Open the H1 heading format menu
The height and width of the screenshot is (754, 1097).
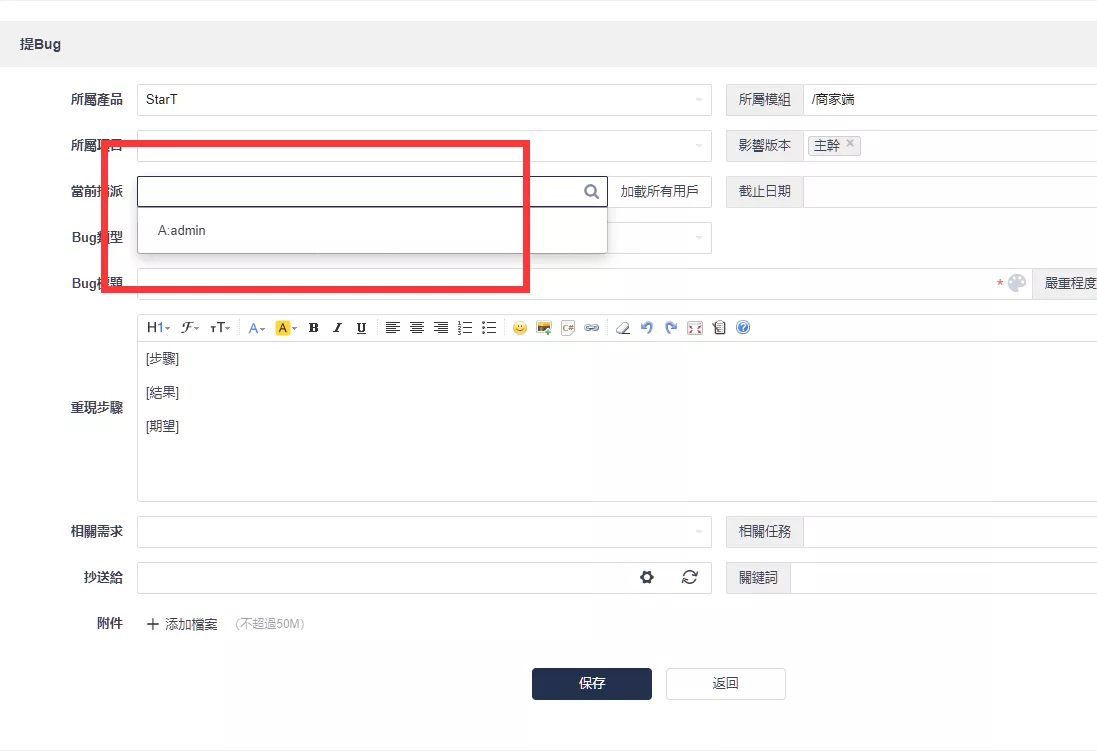point(158,327)
